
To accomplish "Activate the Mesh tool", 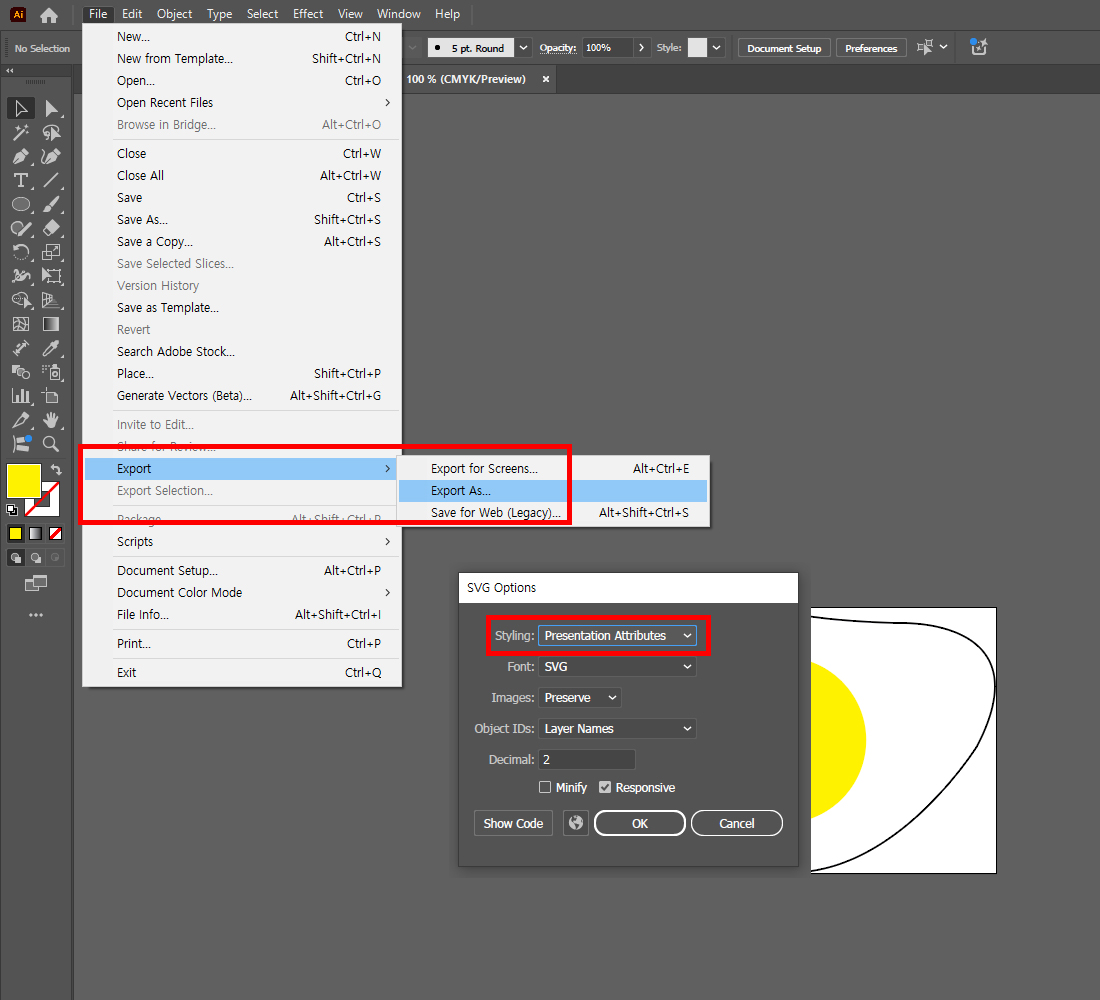I will 21,324.
